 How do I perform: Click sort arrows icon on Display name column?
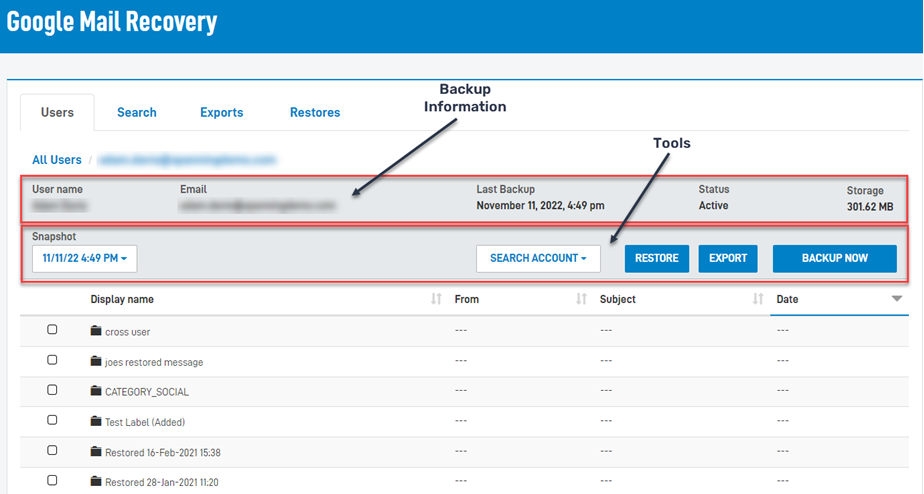click(x=436, y=299)
